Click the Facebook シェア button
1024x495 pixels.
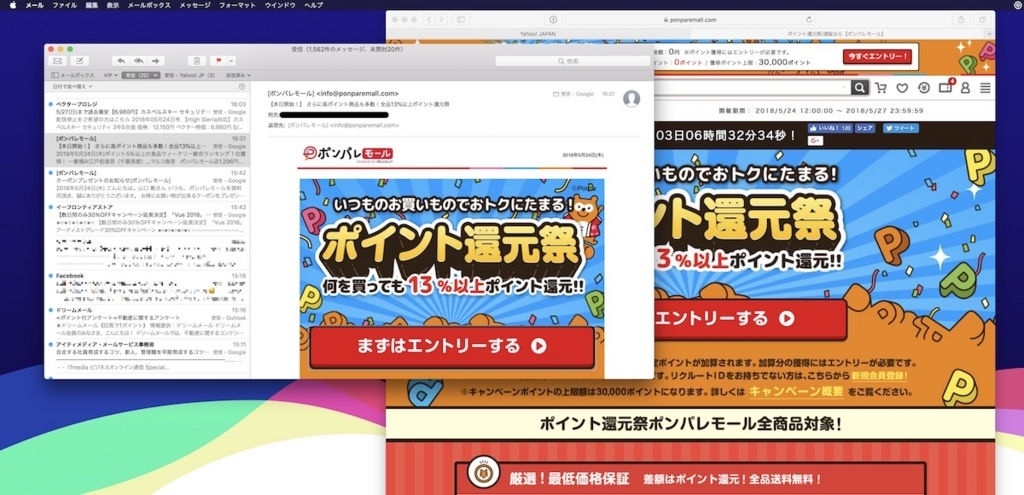click(x=865, y=128)
